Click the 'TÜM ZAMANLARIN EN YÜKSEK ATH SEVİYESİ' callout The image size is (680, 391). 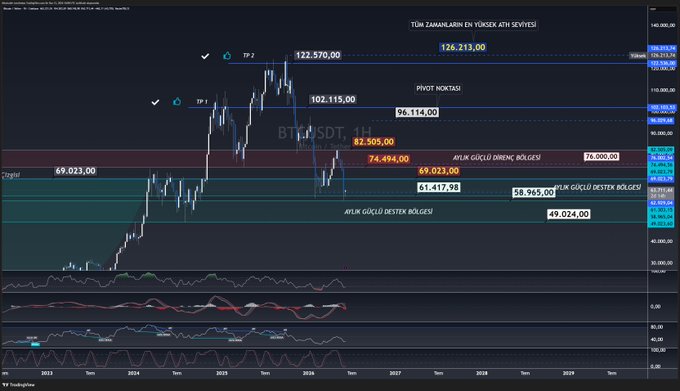473,25
